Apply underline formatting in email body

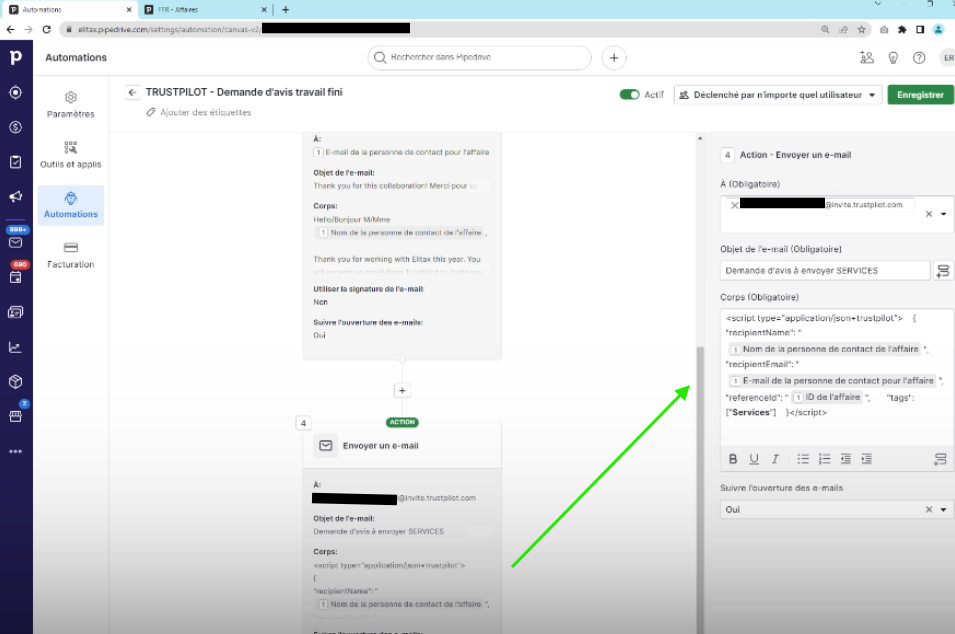tap(754, 459)
